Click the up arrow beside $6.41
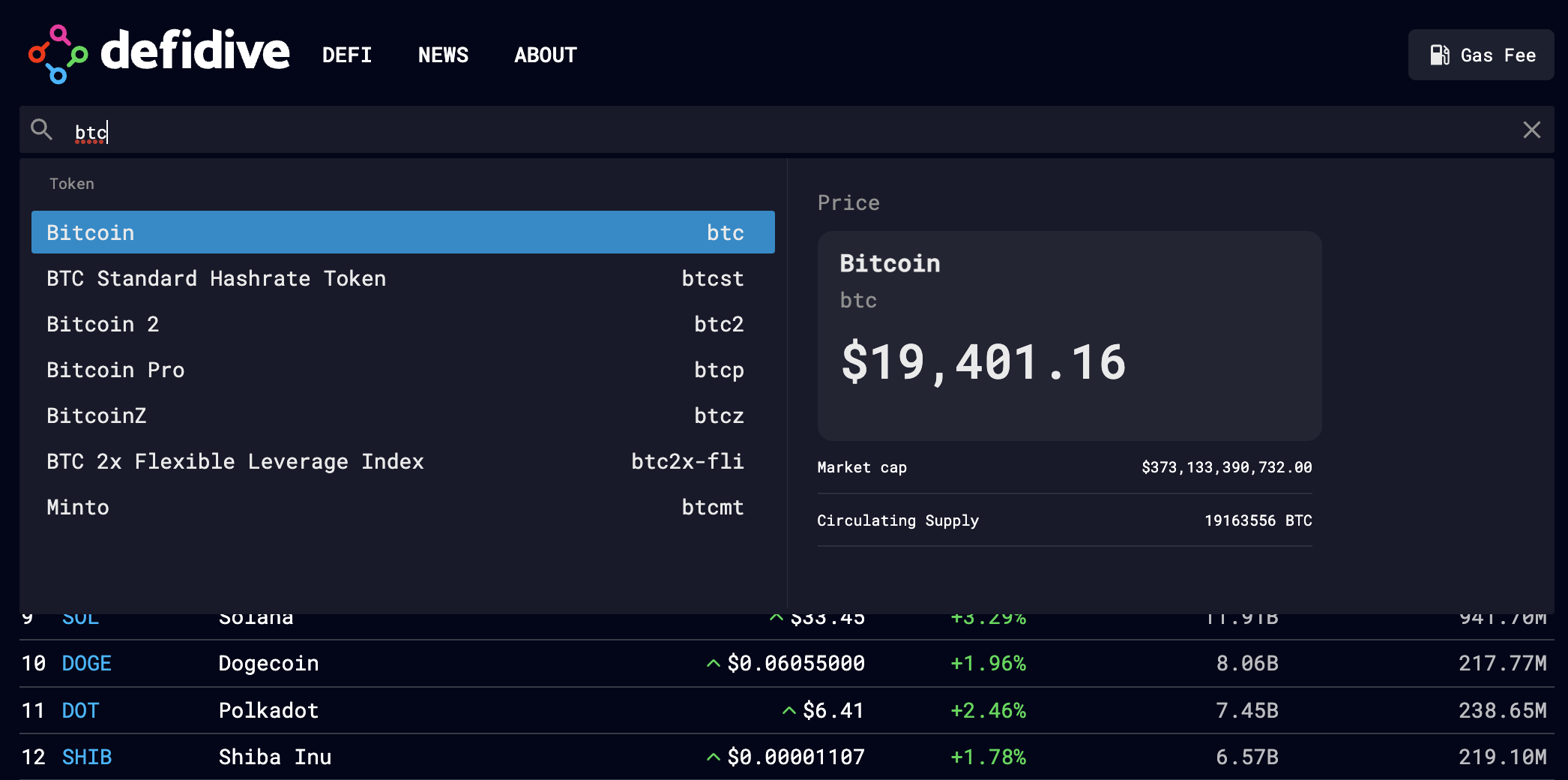This screenshot has width=1568, height=780. 789,710
